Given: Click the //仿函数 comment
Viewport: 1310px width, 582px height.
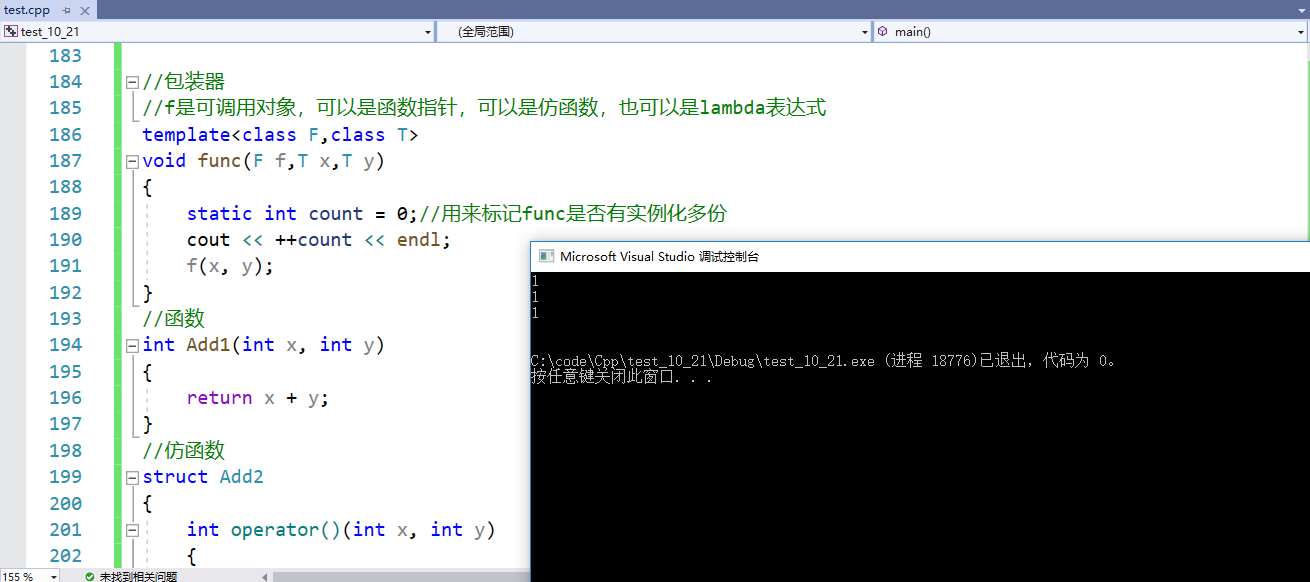Looking at the screenshot, I should pyautogui.click(x=183, y=451).
